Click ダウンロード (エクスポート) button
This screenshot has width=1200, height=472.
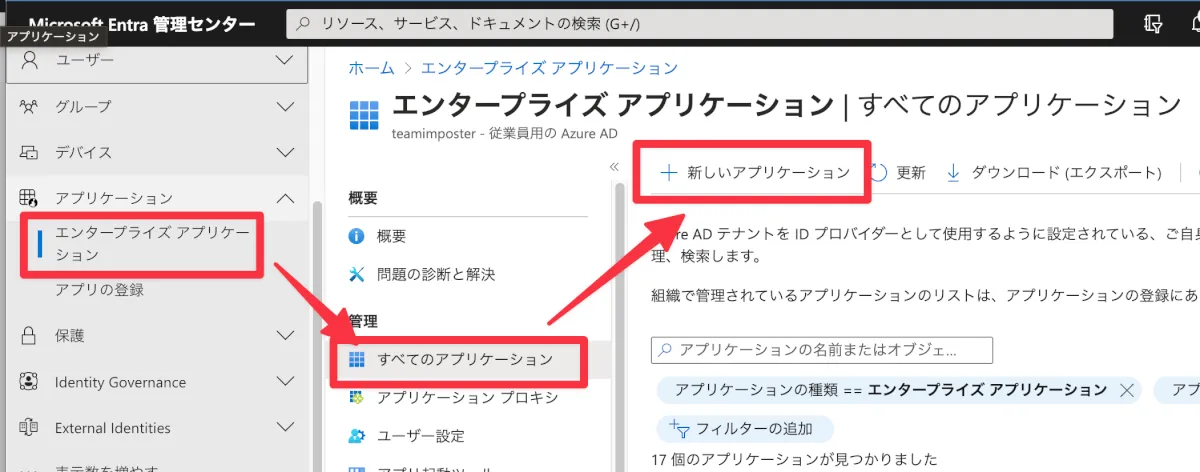pyautogui.click(x=1053, y=172)
